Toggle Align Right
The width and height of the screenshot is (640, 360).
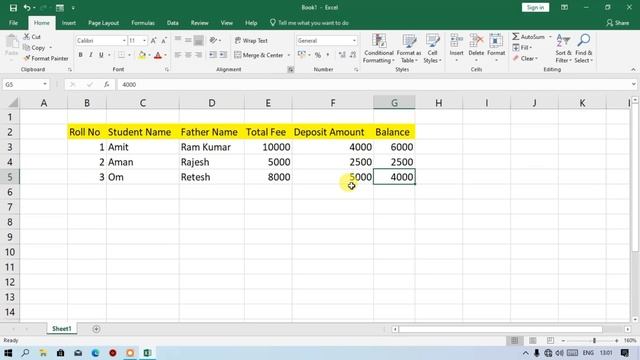(x=198, y=55)
